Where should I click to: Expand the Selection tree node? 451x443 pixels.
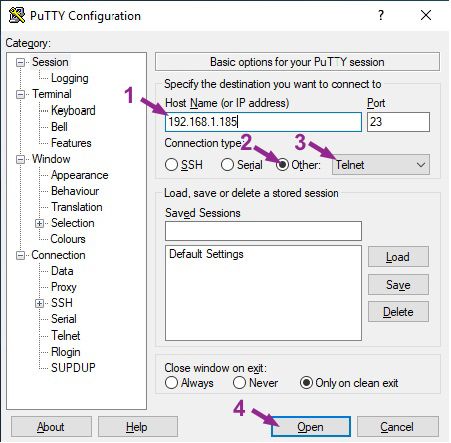40,223
